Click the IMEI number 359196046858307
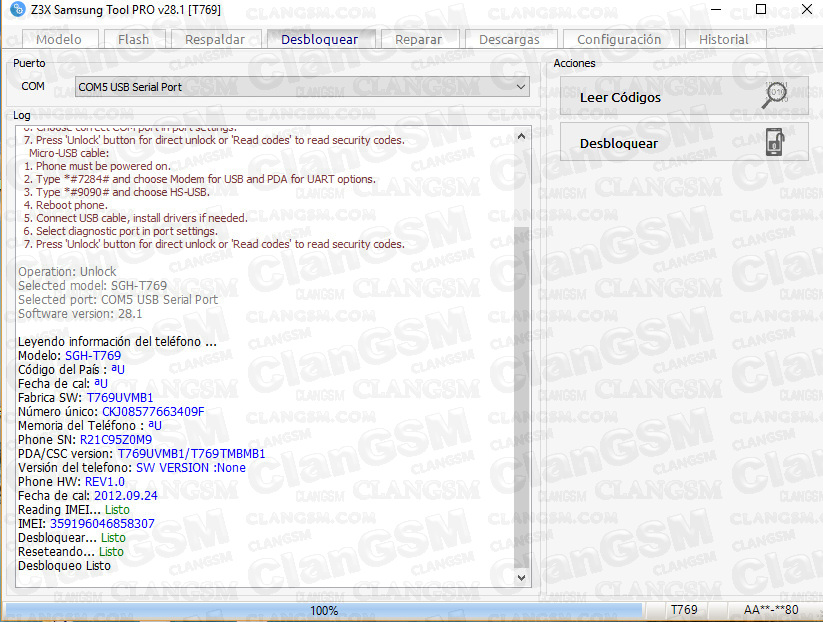 (102, 524)
